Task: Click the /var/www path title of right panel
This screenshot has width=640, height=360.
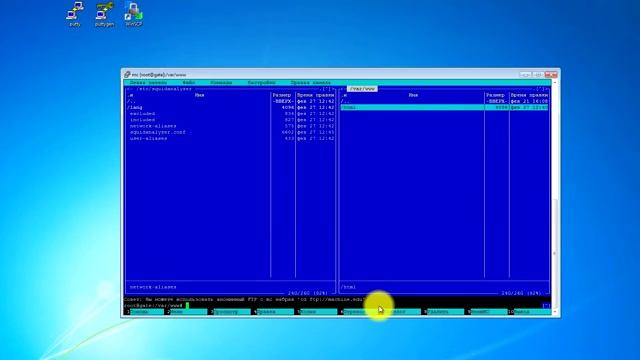Action: (x=362, y=89)
